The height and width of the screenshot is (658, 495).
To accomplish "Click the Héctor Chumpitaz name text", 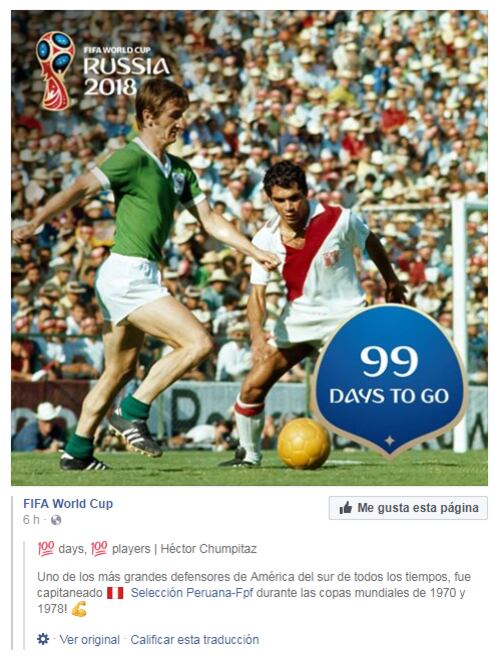I will point(208,548).
